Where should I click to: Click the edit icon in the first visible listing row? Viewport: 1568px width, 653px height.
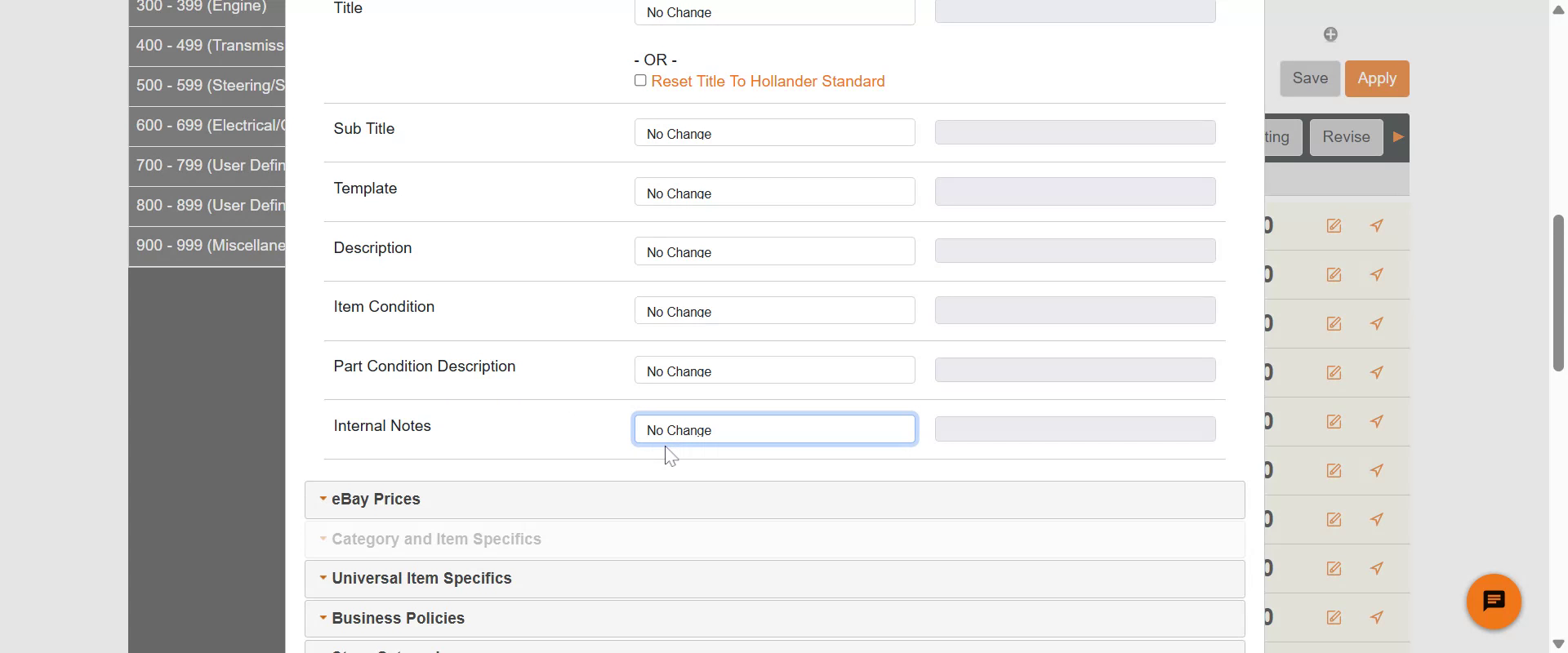(x=1334, y=226)
